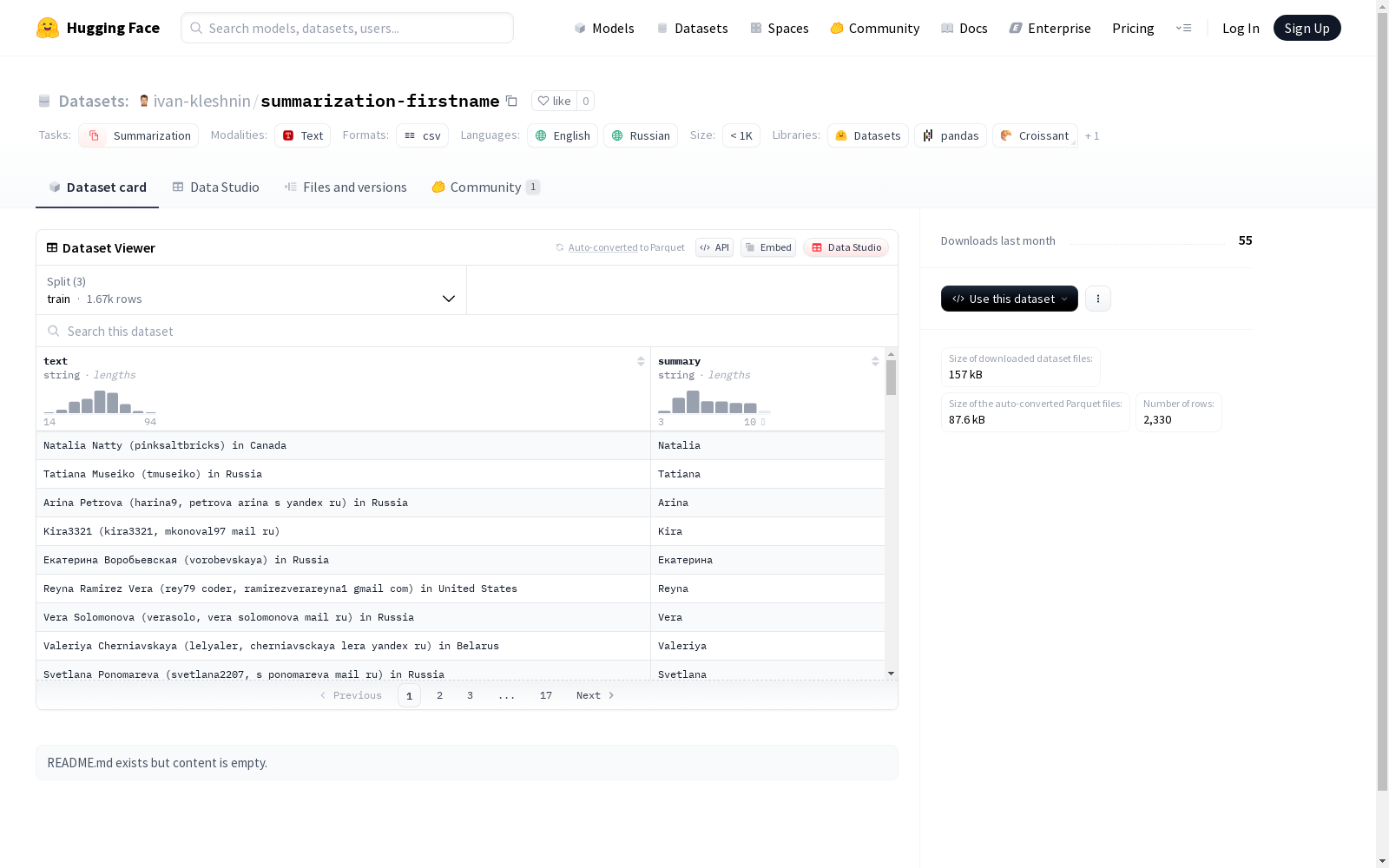The image size is (1389, 868).
Task: Select current page 1 button
Action: pos(409,695)
